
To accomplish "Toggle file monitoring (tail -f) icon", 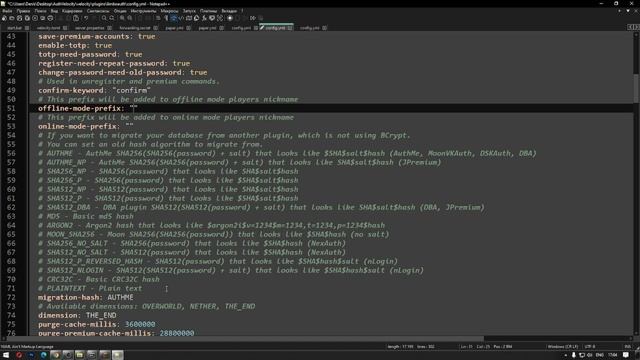I will click(x=220, y=18).
